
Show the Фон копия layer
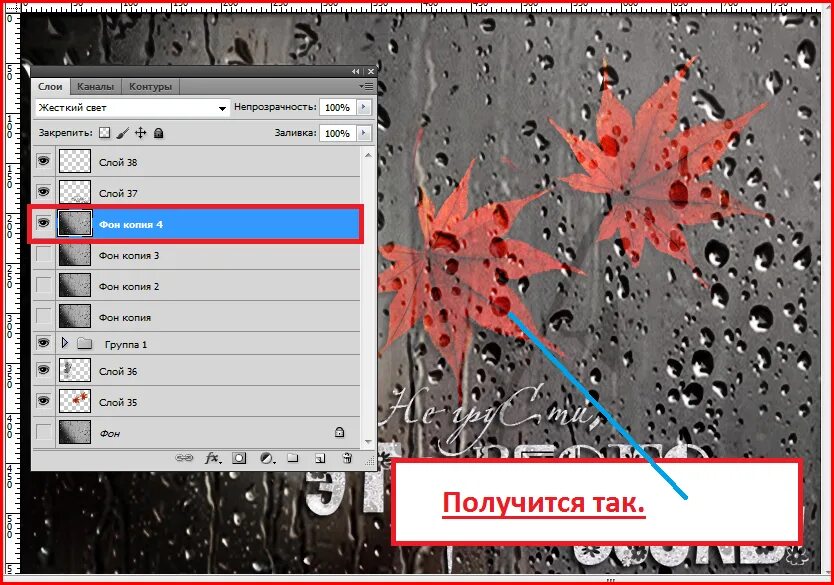coord(43,316)
